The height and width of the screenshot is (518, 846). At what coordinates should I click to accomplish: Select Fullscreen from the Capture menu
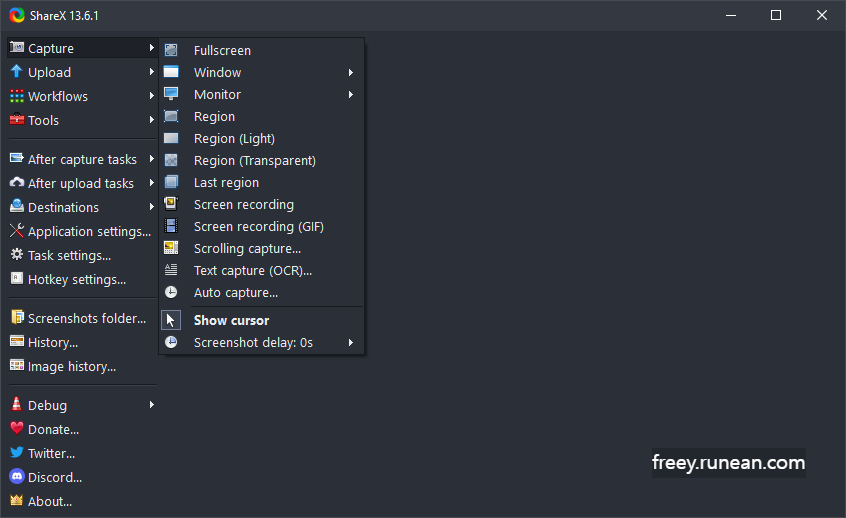(262, 50)
